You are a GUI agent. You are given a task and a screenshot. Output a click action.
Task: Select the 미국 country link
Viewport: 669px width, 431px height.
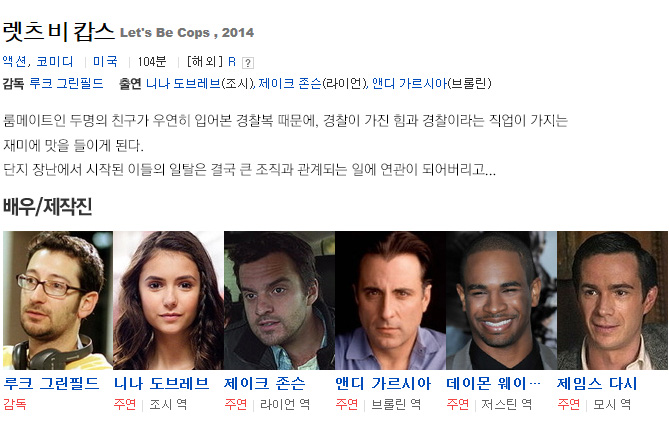[105, 61]
